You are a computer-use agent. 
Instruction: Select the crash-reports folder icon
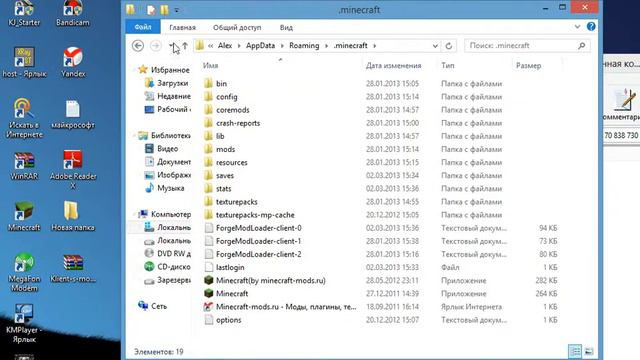[x=209, y=122]
